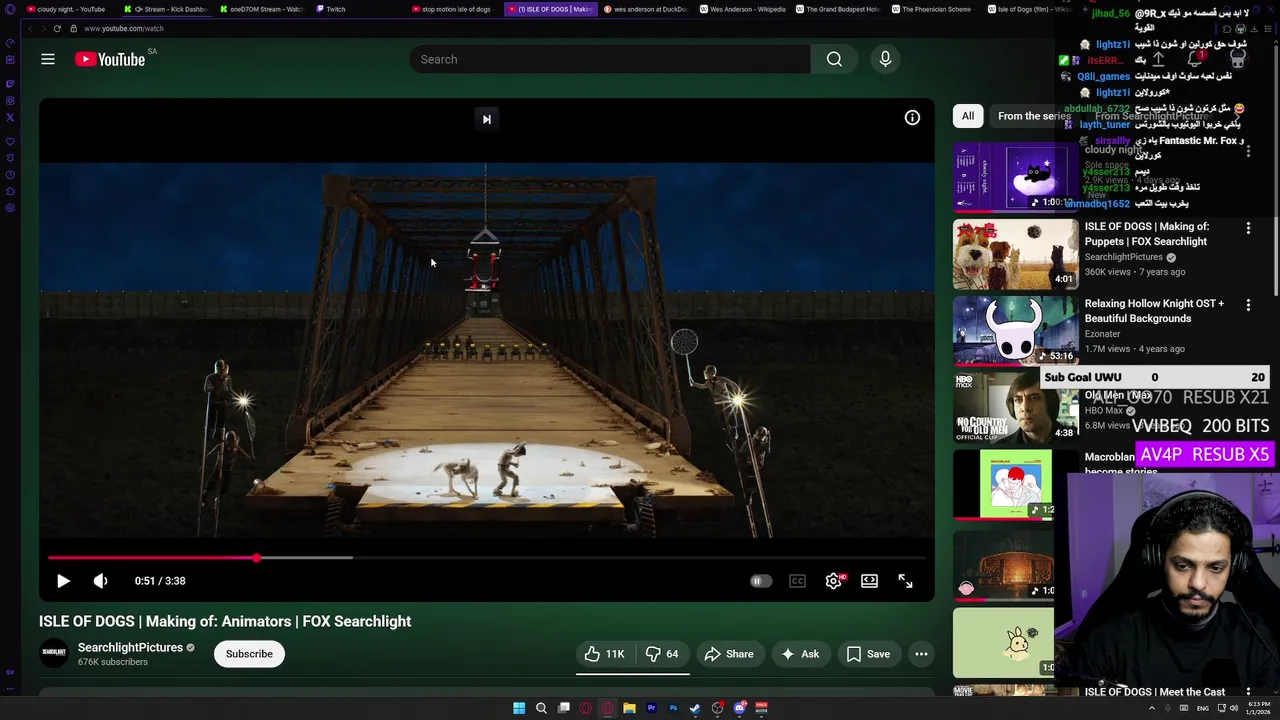Mute the video volume
Image resolution: width=1280 pixels, height=720 pixels.
click(x=100, y=581)
